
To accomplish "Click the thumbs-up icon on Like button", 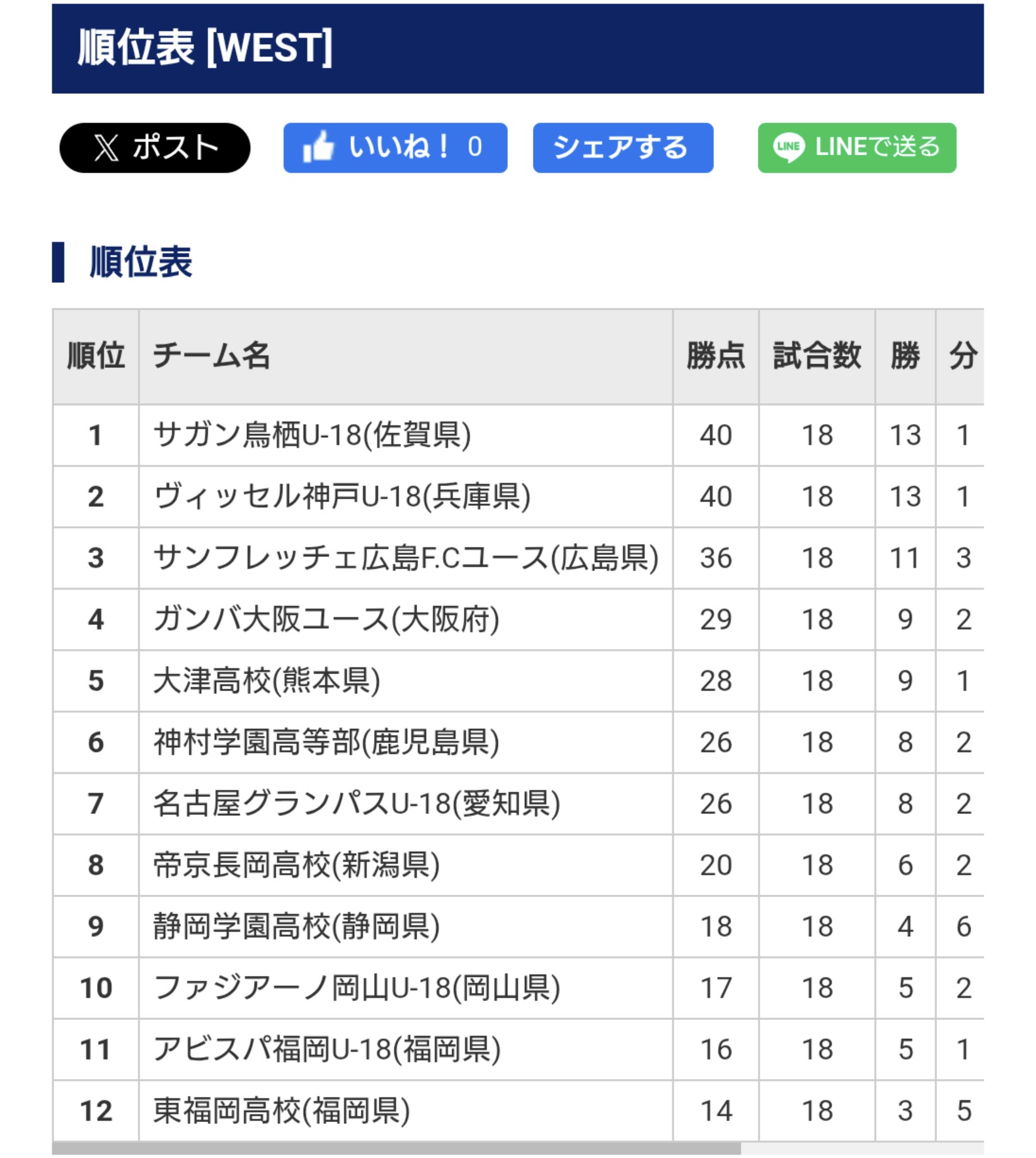I will [318, 148].
